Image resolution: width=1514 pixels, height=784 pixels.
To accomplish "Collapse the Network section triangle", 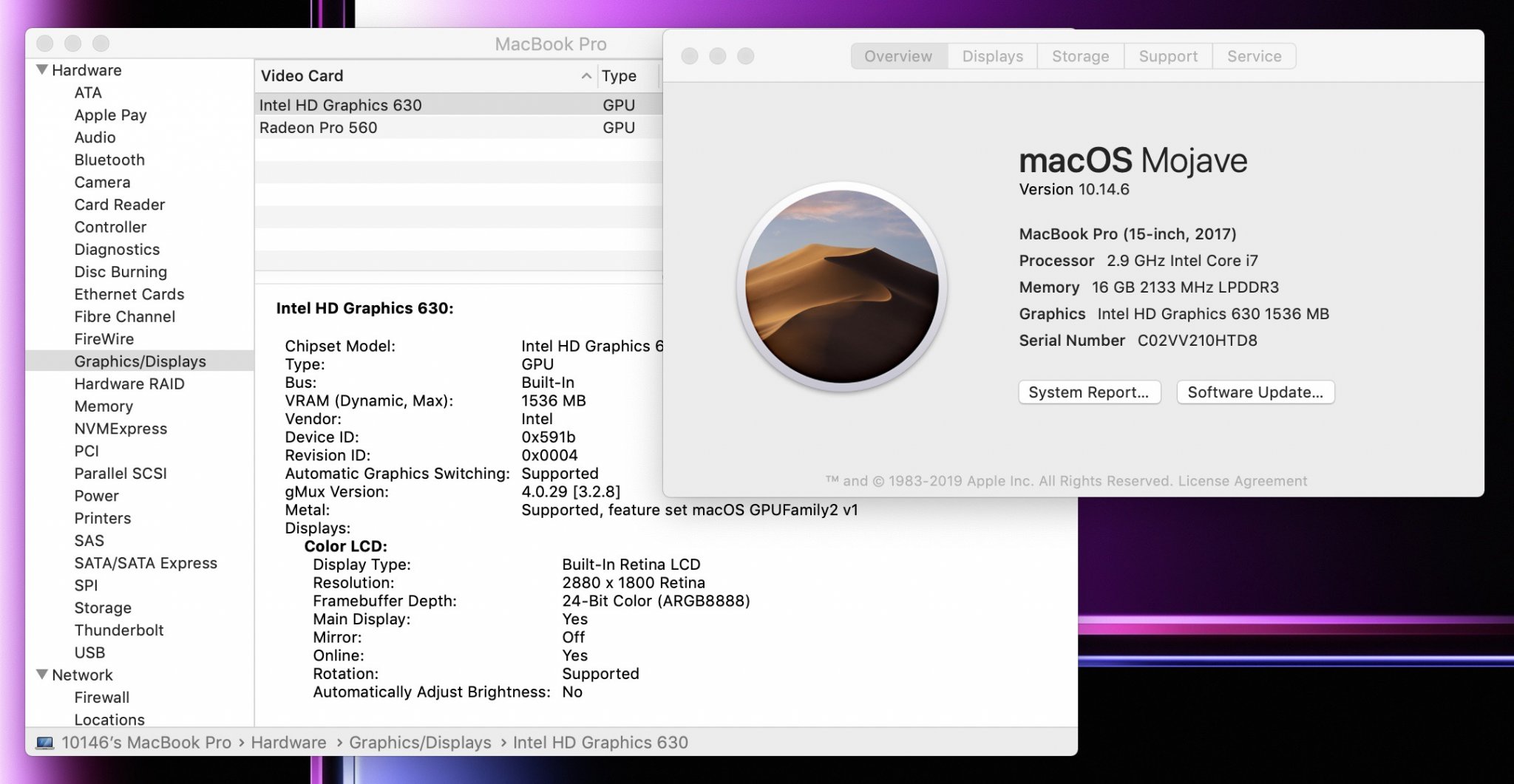I will tap(42, 674).
